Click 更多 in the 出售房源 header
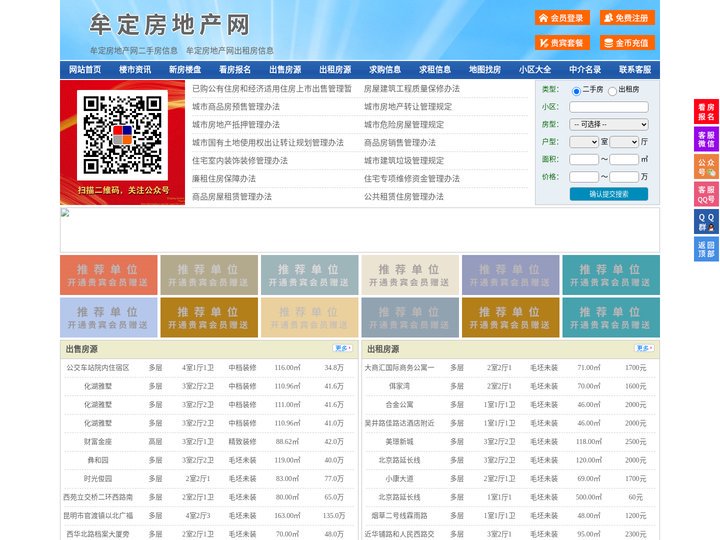Viewport: 720px width, 540px height. click(x=343, y=348)
